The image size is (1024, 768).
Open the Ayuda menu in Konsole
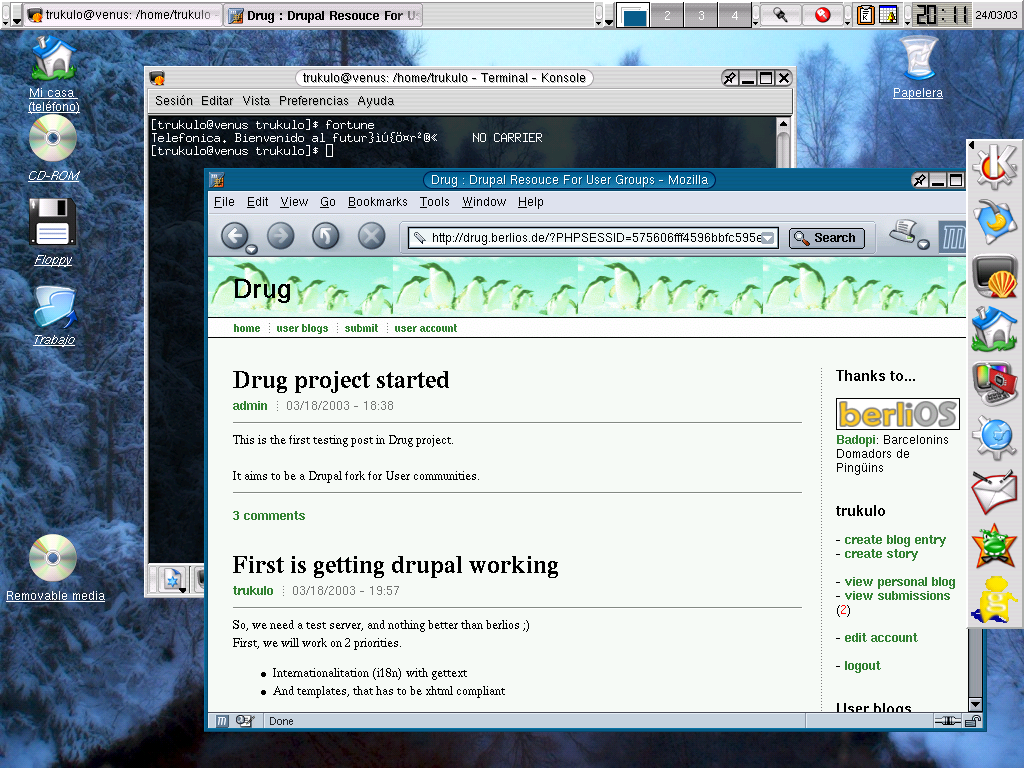point(376,101)
